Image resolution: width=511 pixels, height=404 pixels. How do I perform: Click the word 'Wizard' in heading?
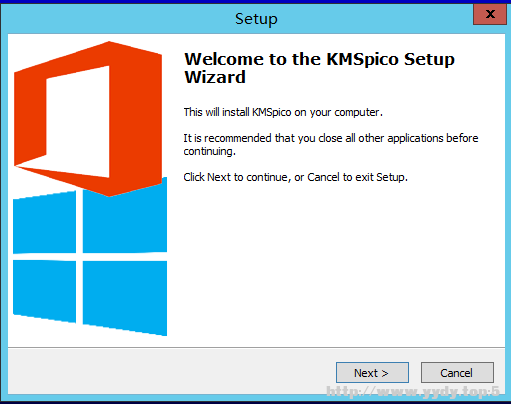(x=215, y=77)
